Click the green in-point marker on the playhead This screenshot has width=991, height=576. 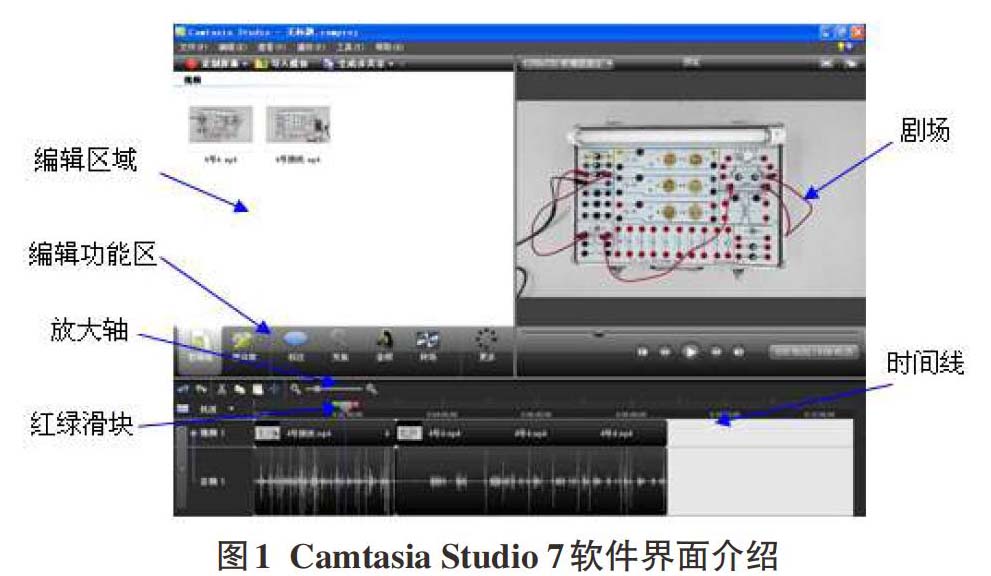[x=336, y=406]
